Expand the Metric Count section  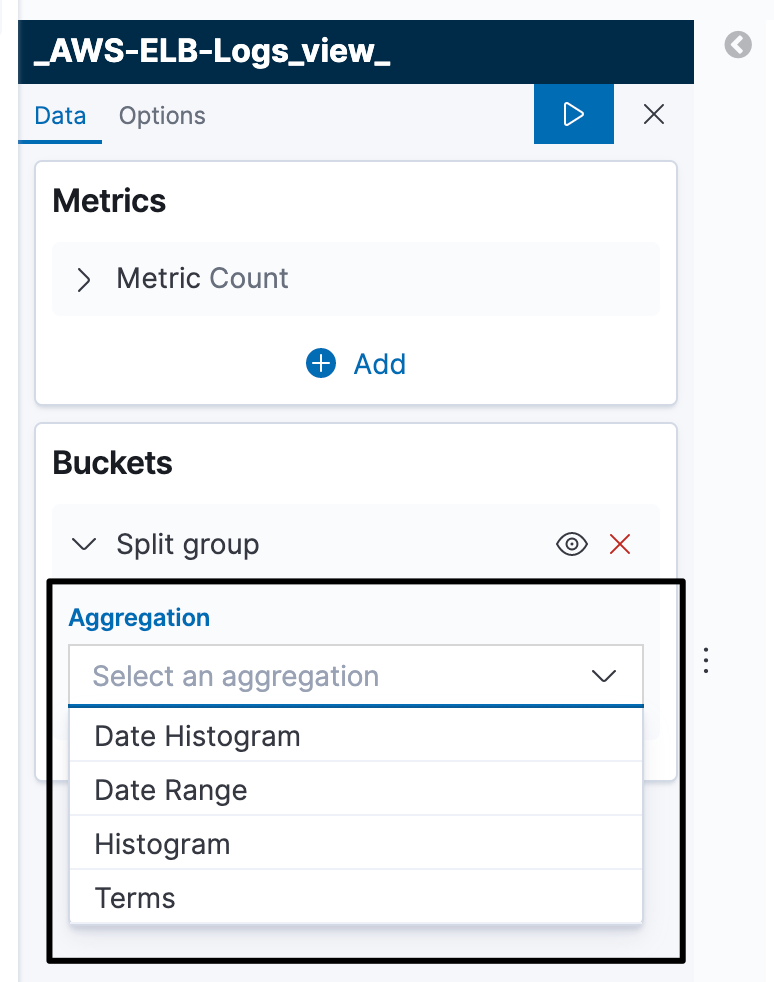(x=83, y=279)
